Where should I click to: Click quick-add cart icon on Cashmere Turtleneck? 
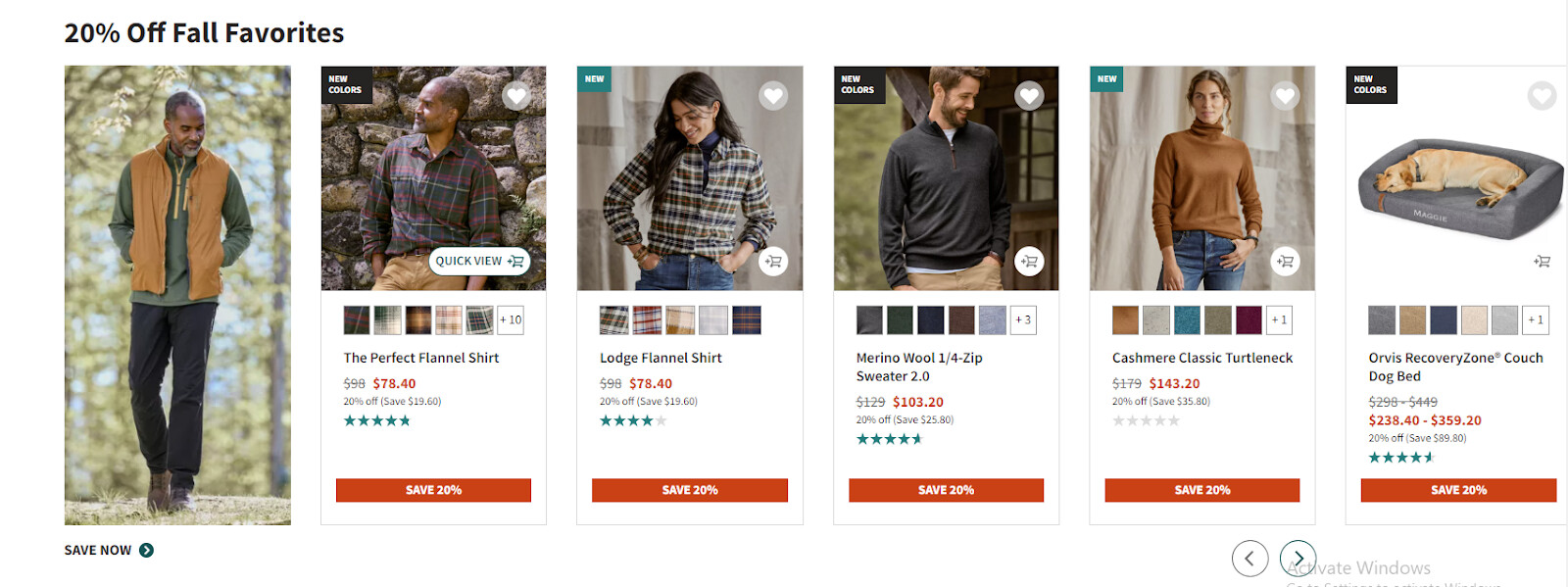click(x=1285, y=262)
